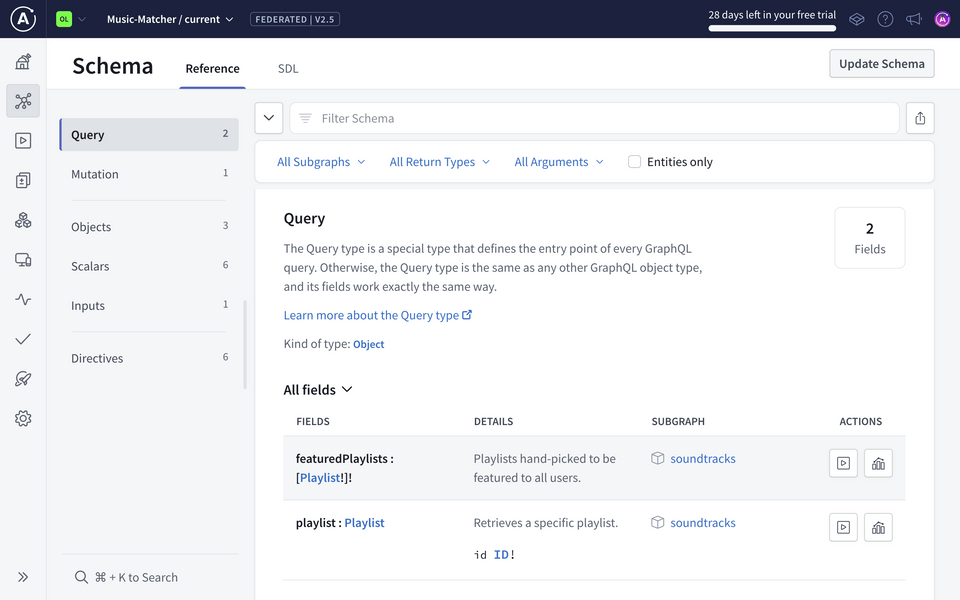Open the Schema graph icon in sidebar

(23, 101)
